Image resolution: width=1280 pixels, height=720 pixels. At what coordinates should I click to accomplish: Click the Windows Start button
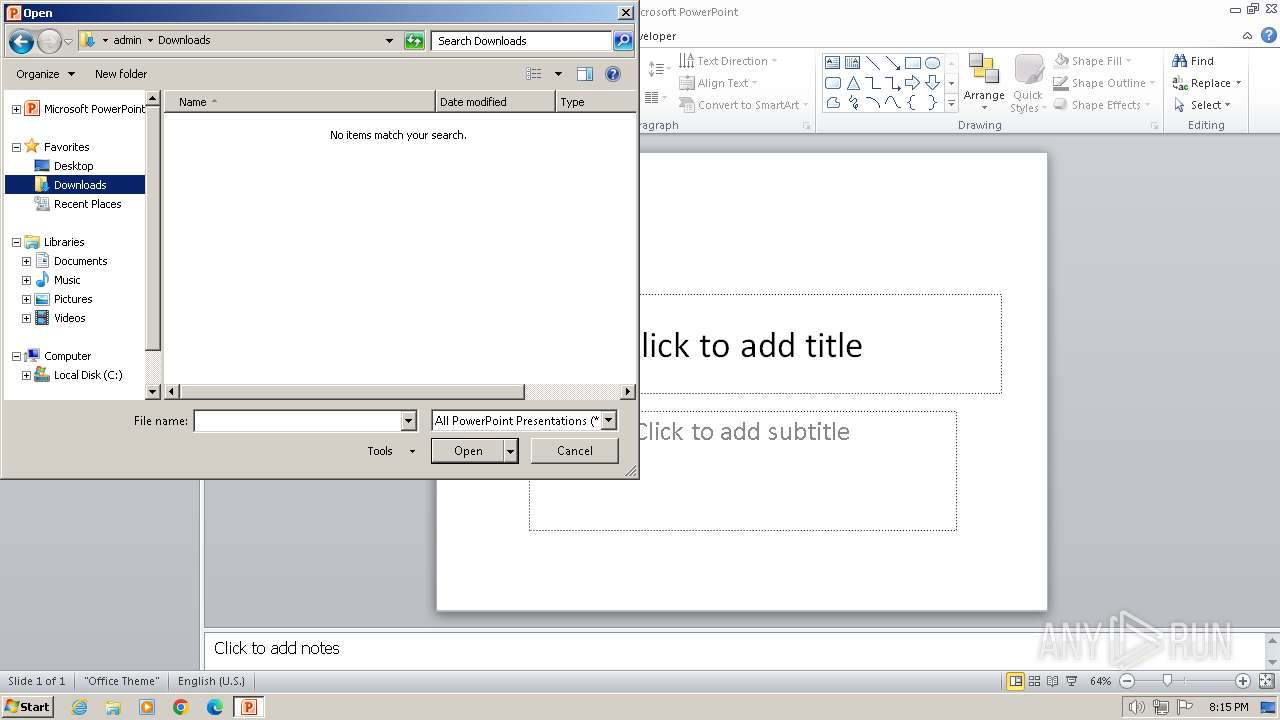tap(28, 707)
